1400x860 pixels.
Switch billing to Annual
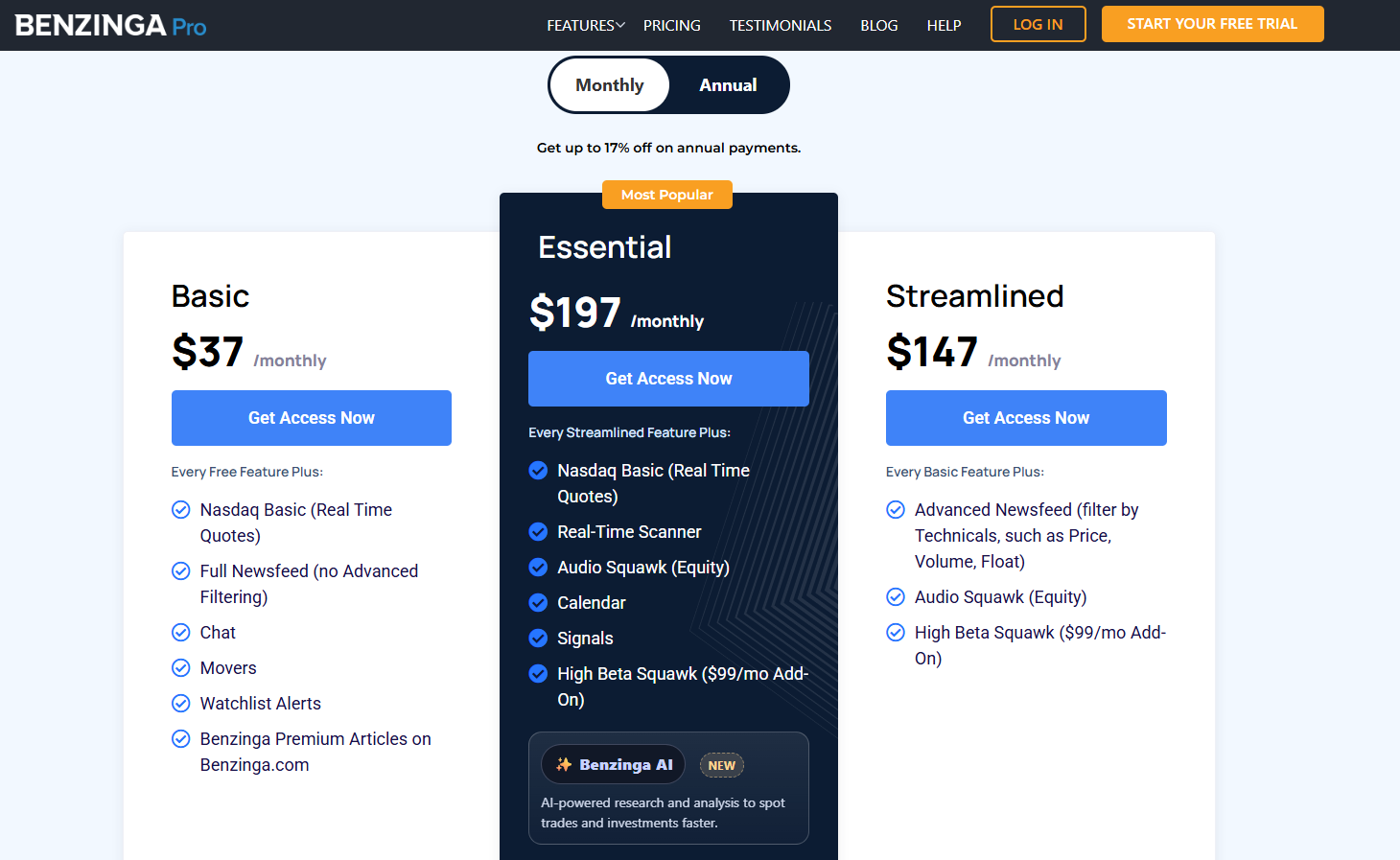(728, 84)
